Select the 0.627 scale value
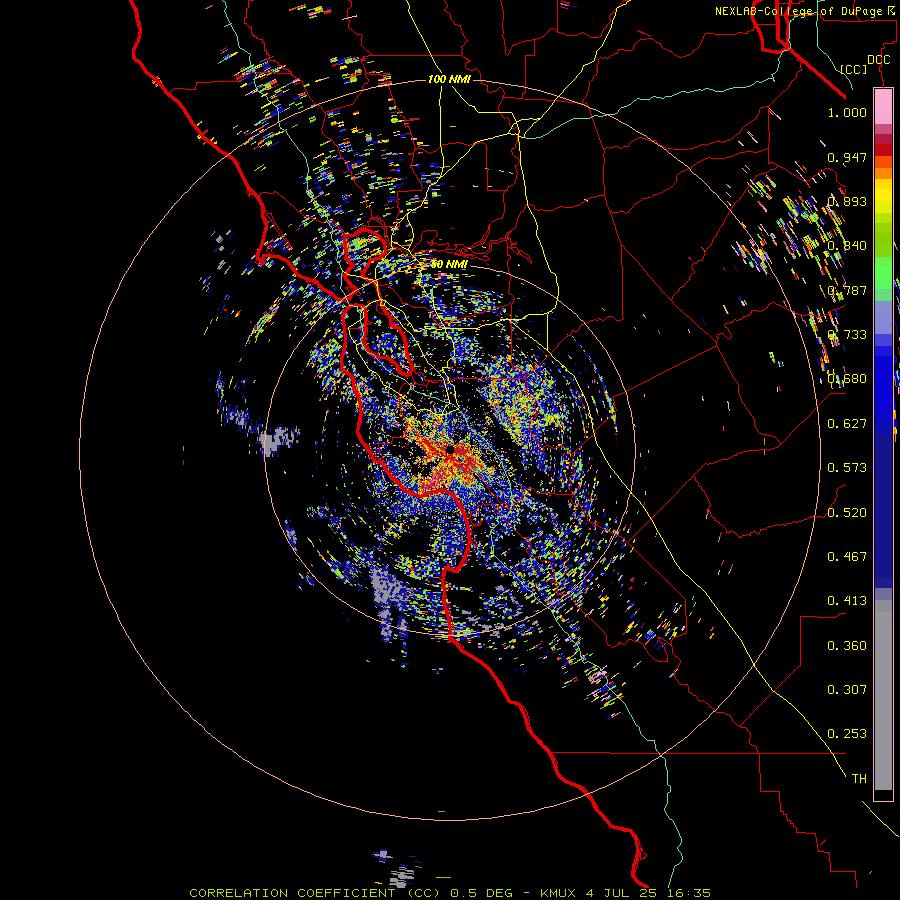This screenshot has height=900, width=900. point(847,424)
